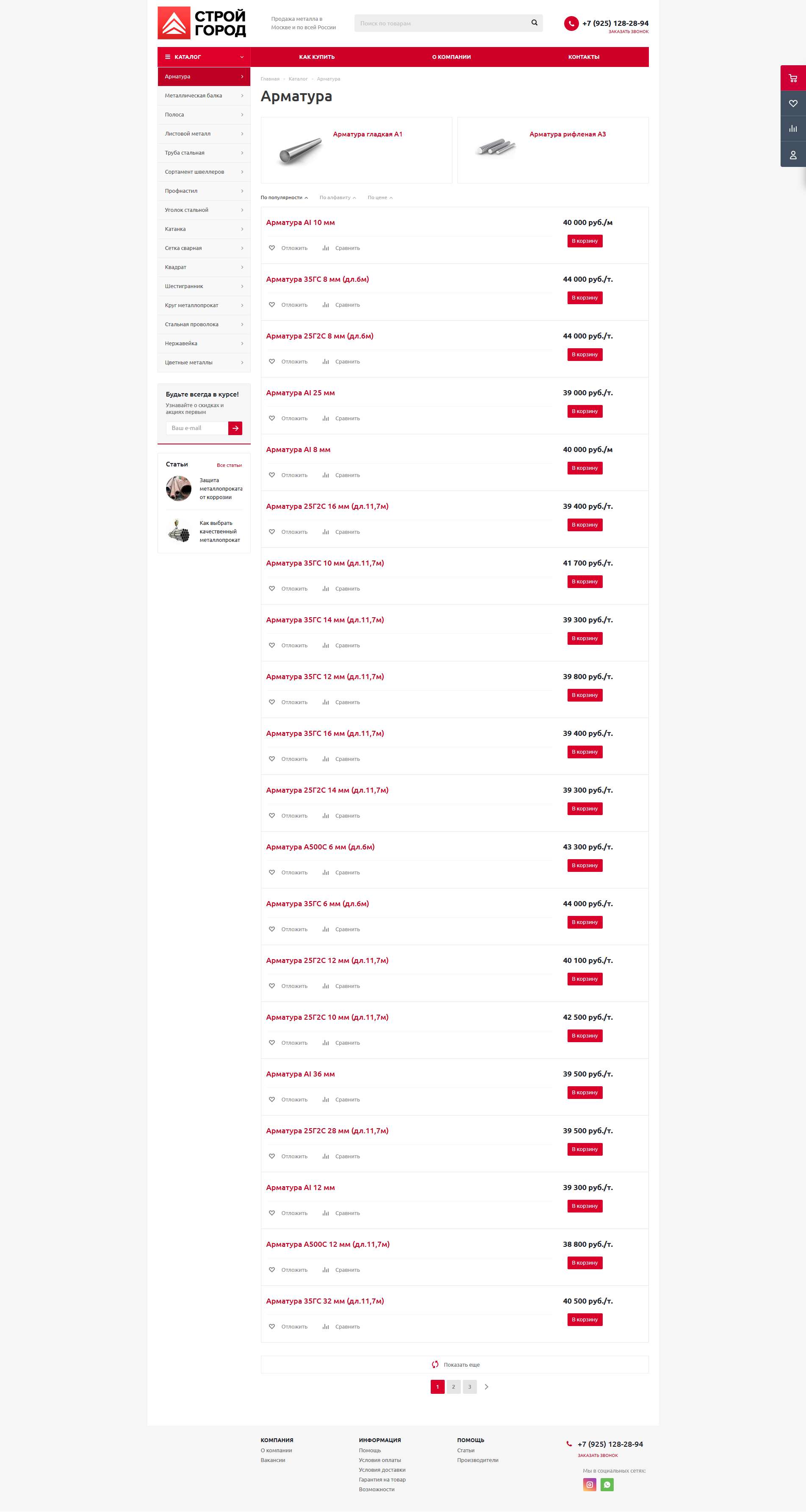Expand the Каталог dropdown menu
Screen dimensions: 806x1512
(x=204, y=57)
